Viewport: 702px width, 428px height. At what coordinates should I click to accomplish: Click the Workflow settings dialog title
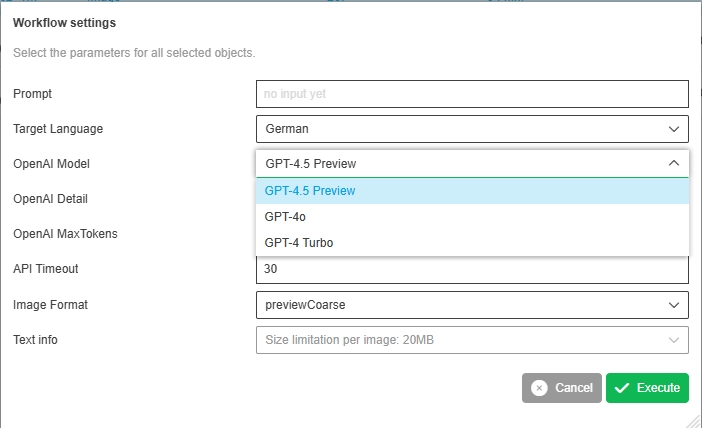pos(64,22)
